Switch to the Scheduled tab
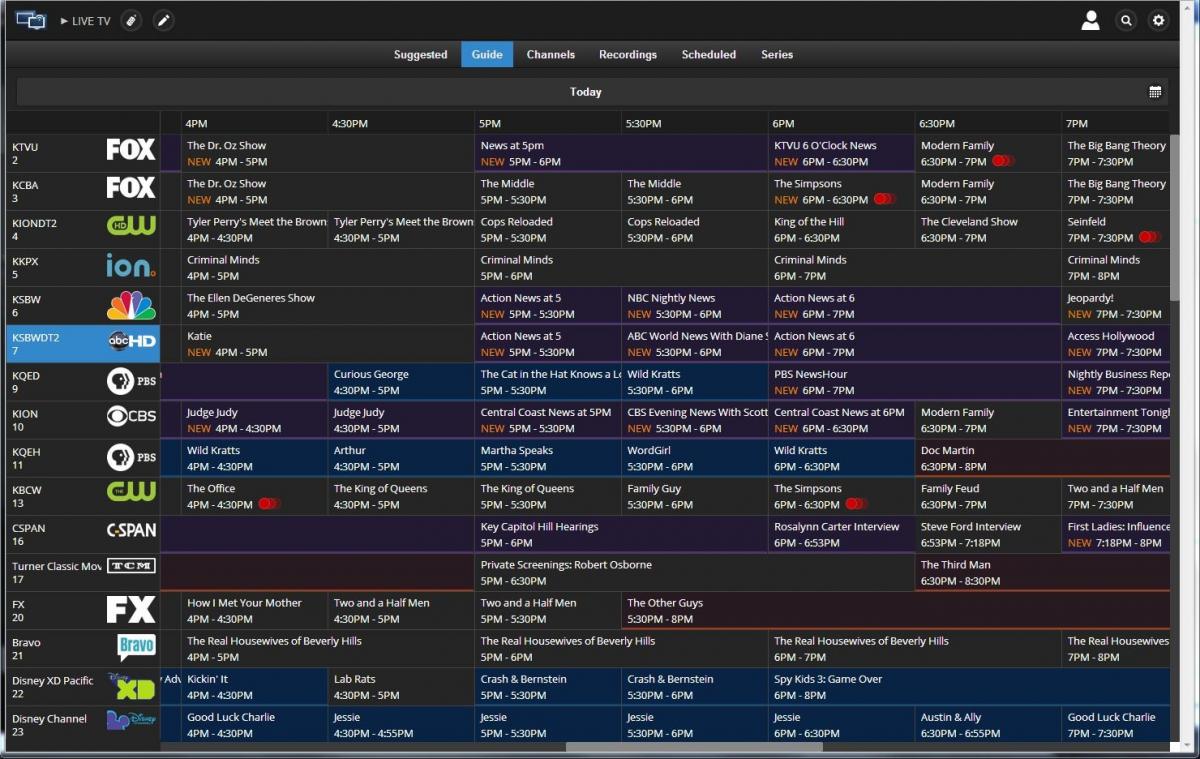1200x759 pixels. point(709,55)
